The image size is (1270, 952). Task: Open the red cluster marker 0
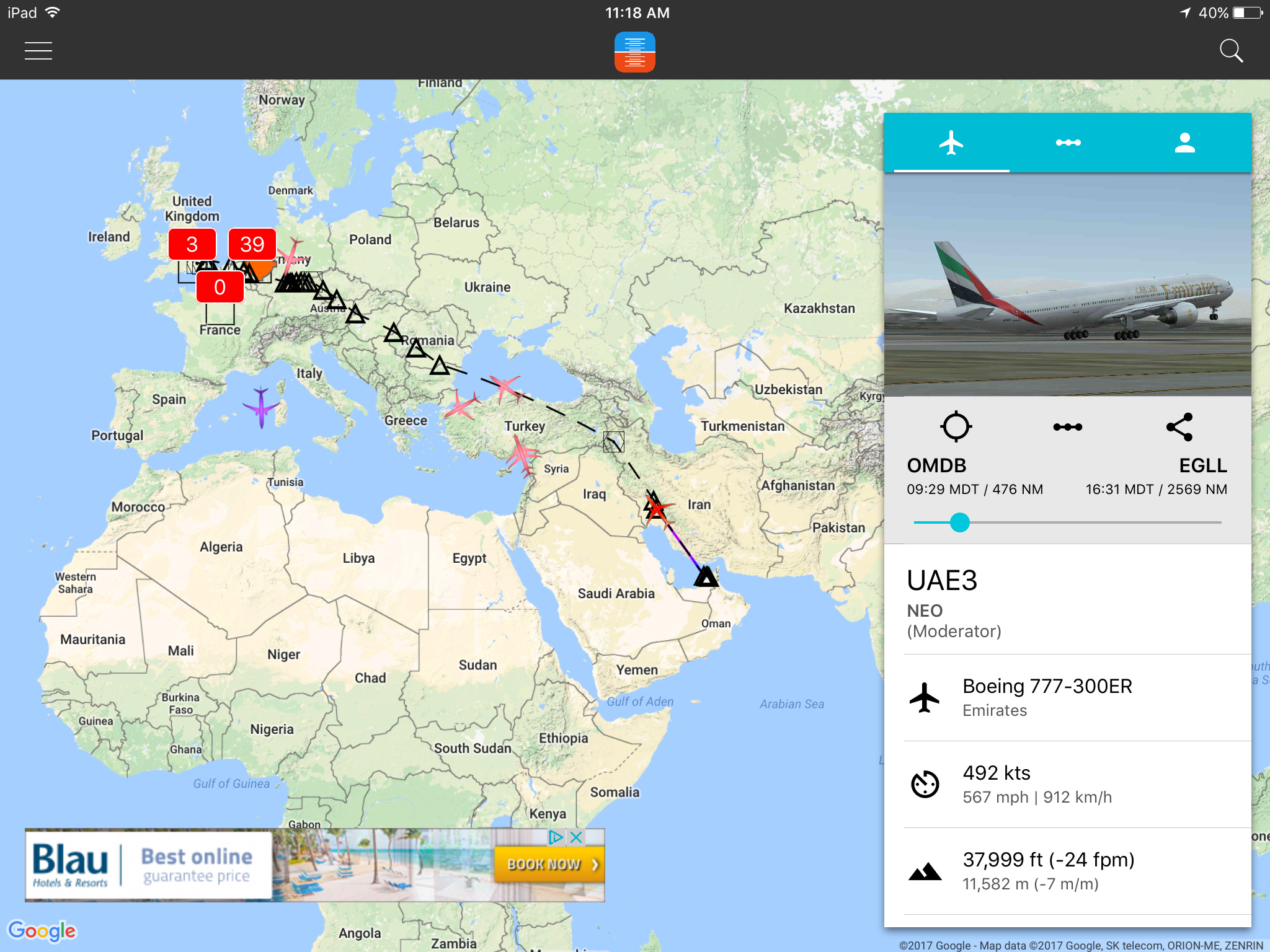click(220, 288)
